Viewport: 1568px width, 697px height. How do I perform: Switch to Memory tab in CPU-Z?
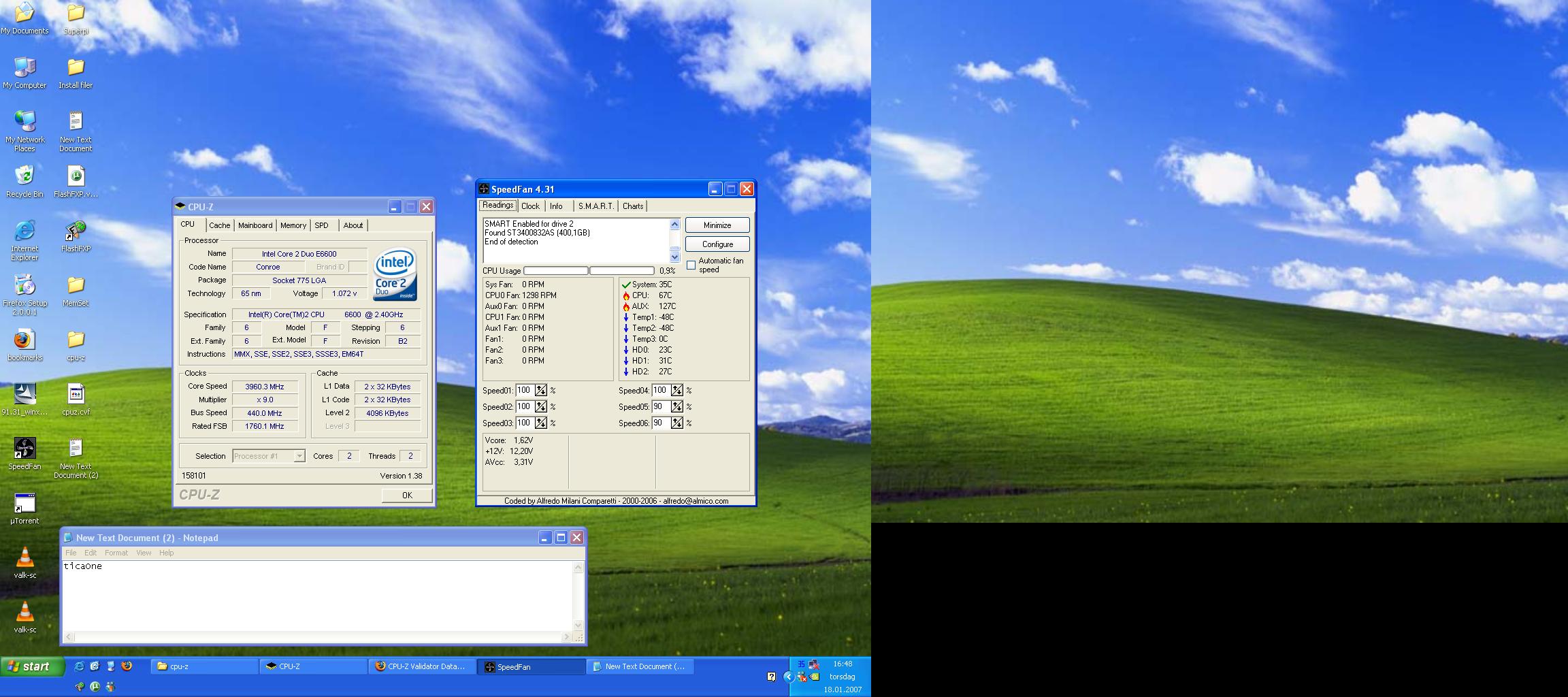tap(293, 225)
